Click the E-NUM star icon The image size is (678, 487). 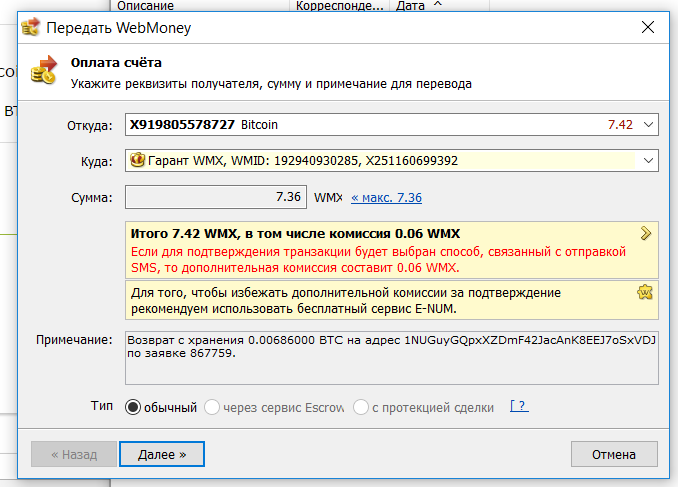pyautogui.click(x=646, y=293)
